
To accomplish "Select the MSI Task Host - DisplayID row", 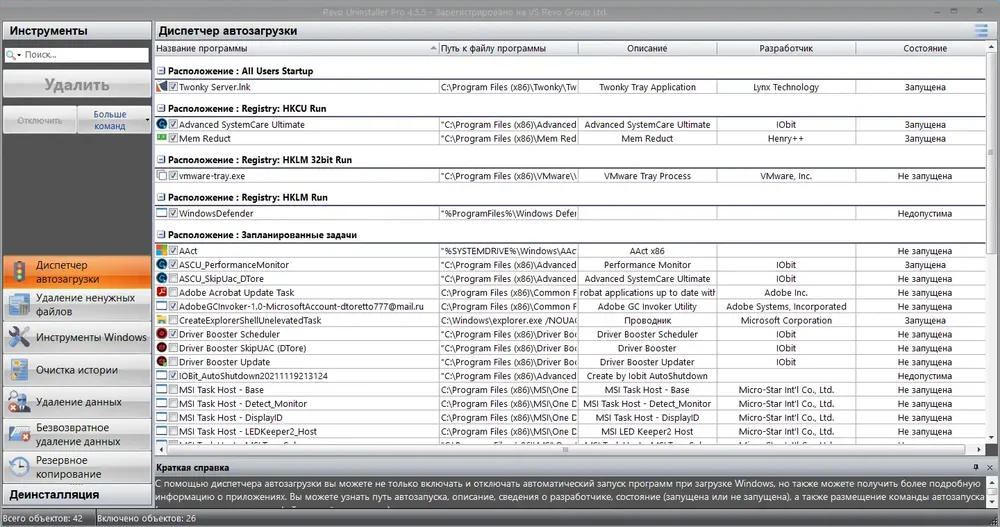I will 570,417.
